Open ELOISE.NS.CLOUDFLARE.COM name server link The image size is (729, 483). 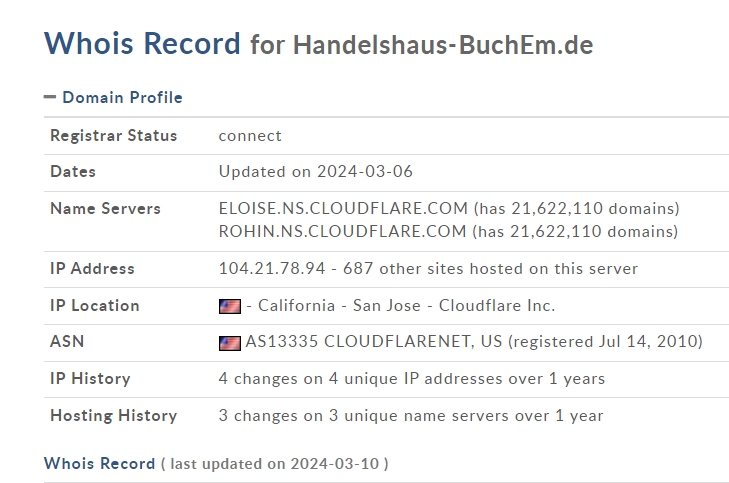[x=343, y=208]
